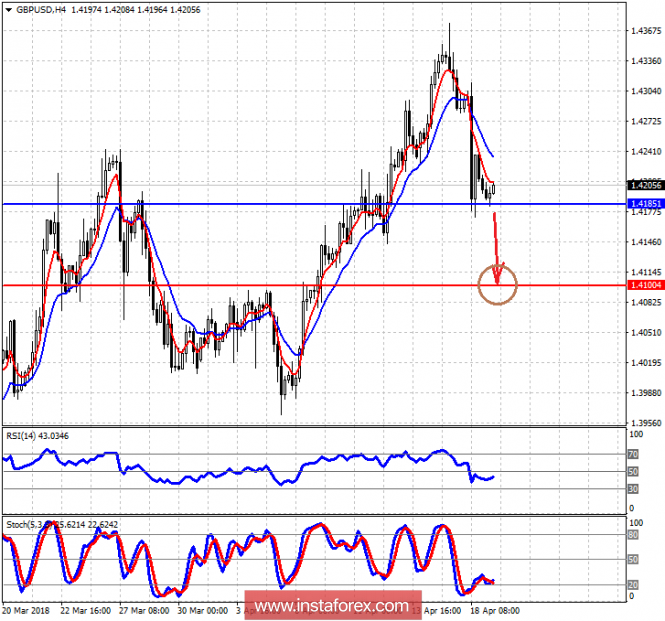Click the red downward arrow on chart
Image resolution: width=665 pixels, height=621 pixels.
pos(496,245)
